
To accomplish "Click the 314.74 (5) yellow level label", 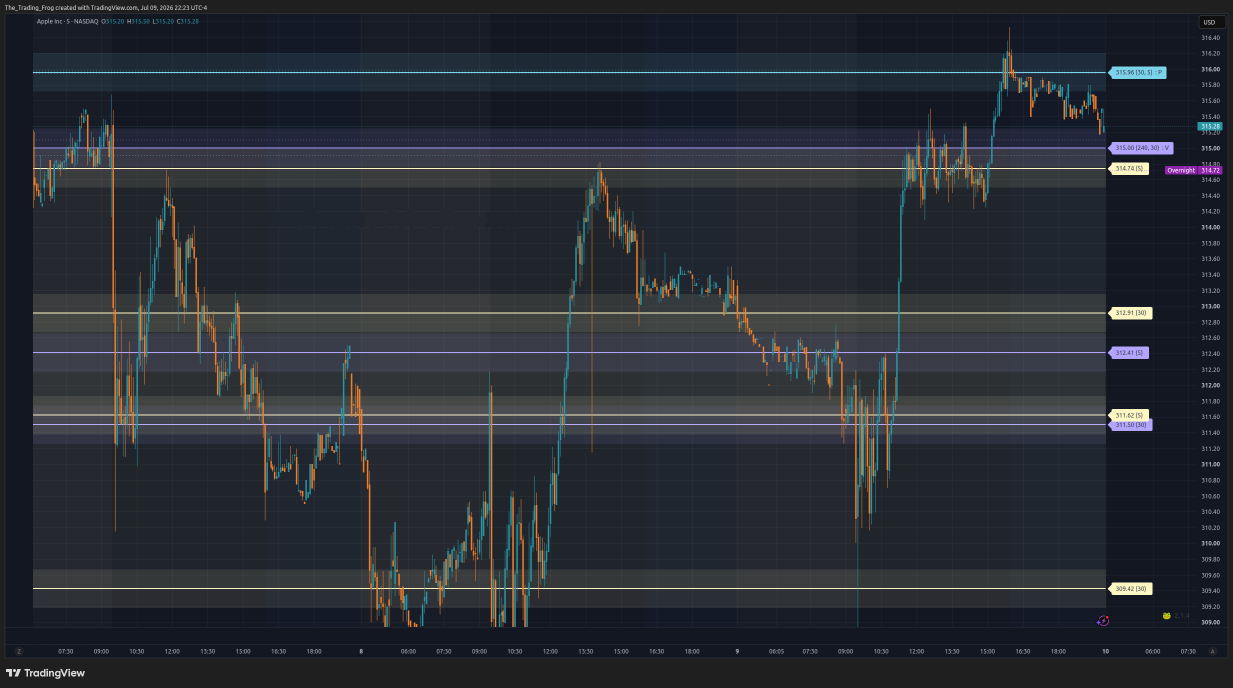I will pyautogui.click(x=1129, y=168).
